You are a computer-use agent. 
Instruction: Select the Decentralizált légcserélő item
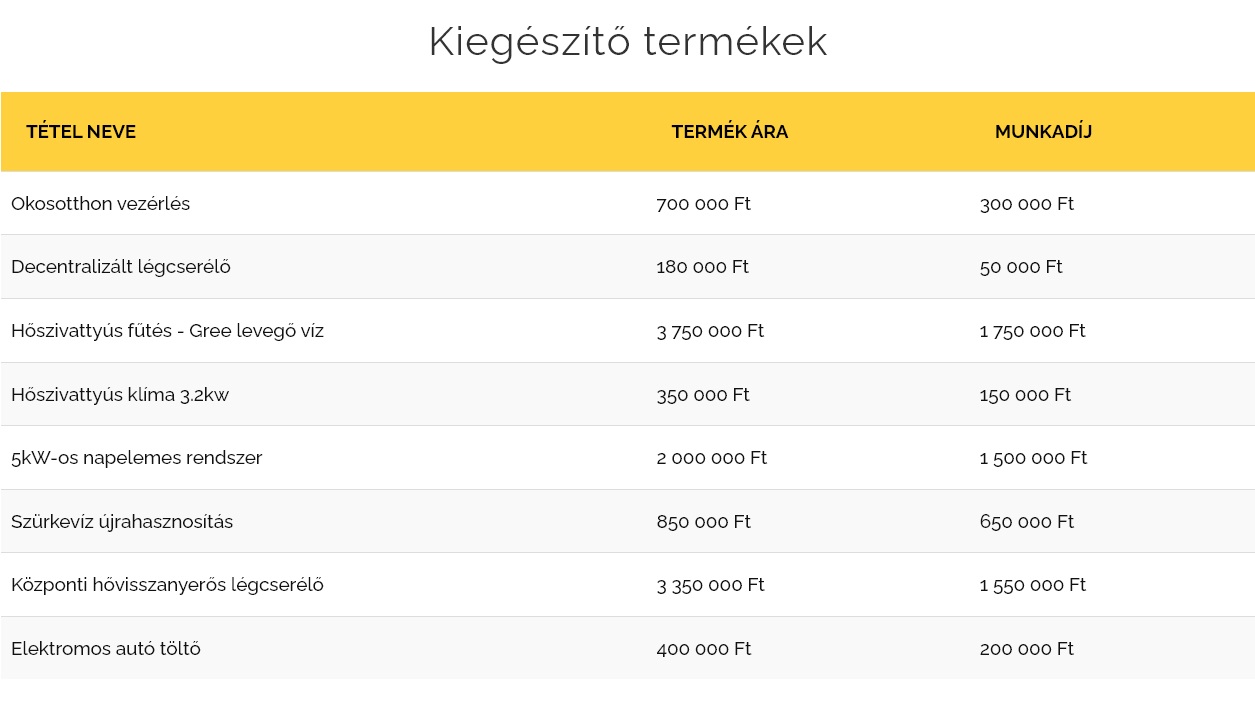[121, 267]
